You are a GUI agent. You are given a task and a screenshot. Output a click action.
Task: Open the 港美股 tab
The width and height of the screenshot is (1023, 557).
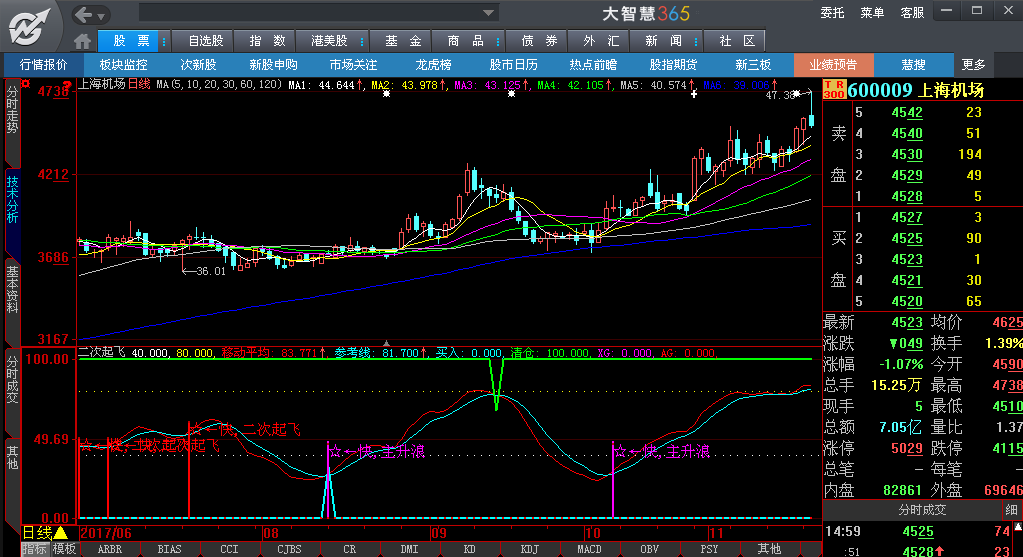329,41
